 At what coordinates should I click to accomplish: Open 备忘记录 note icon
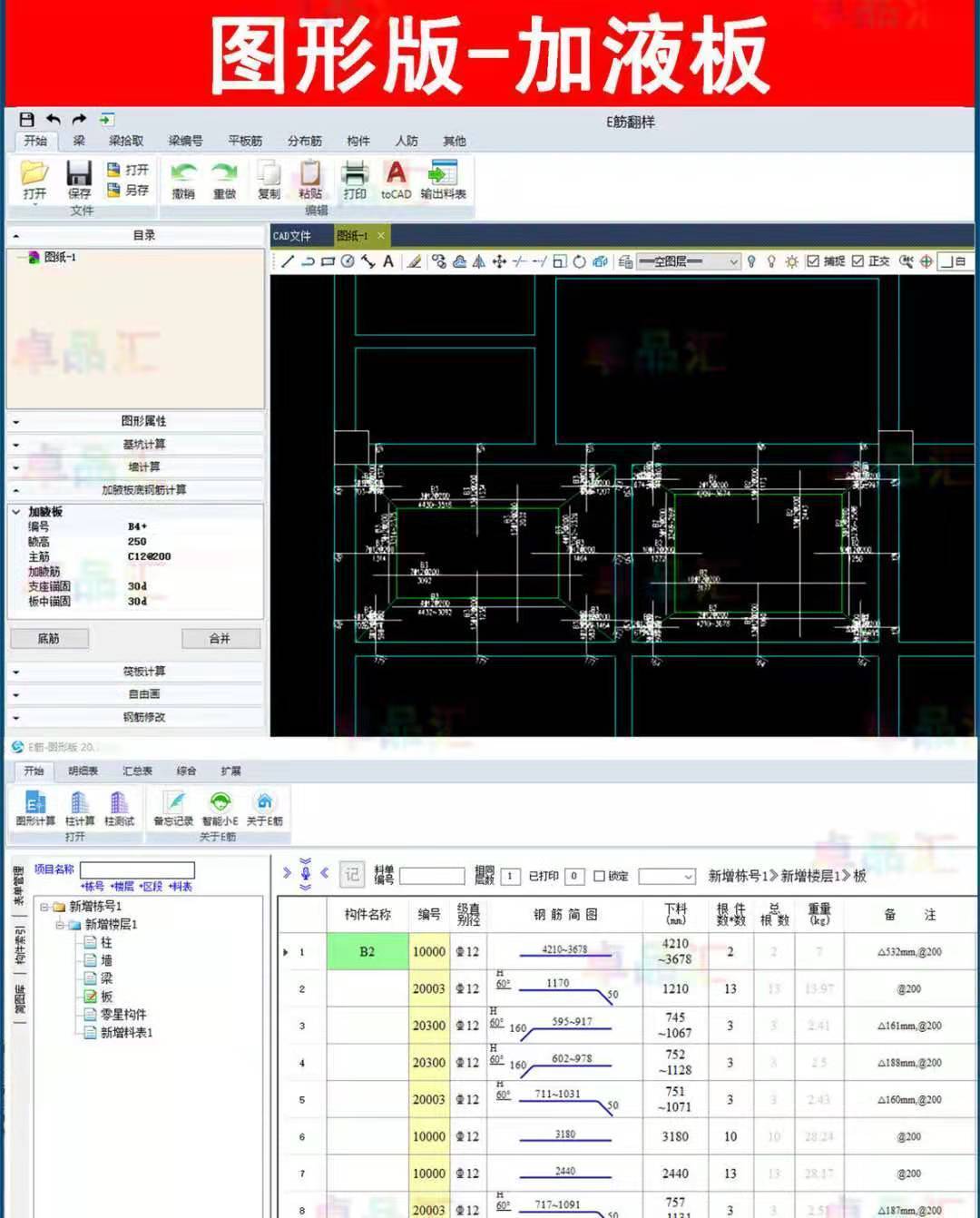point(173,808)
